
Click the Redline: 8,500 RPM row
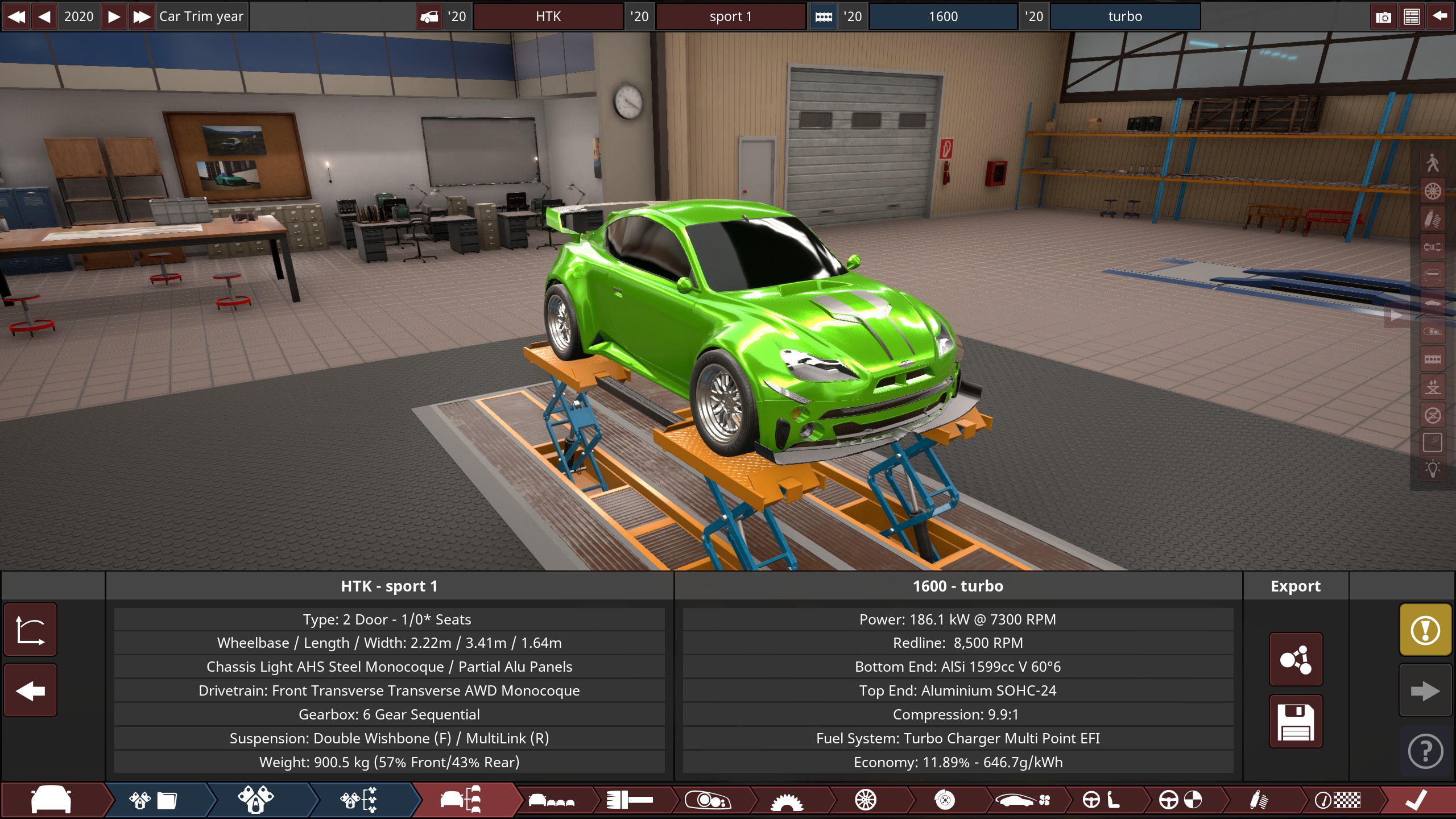click(x=958, y=643)
